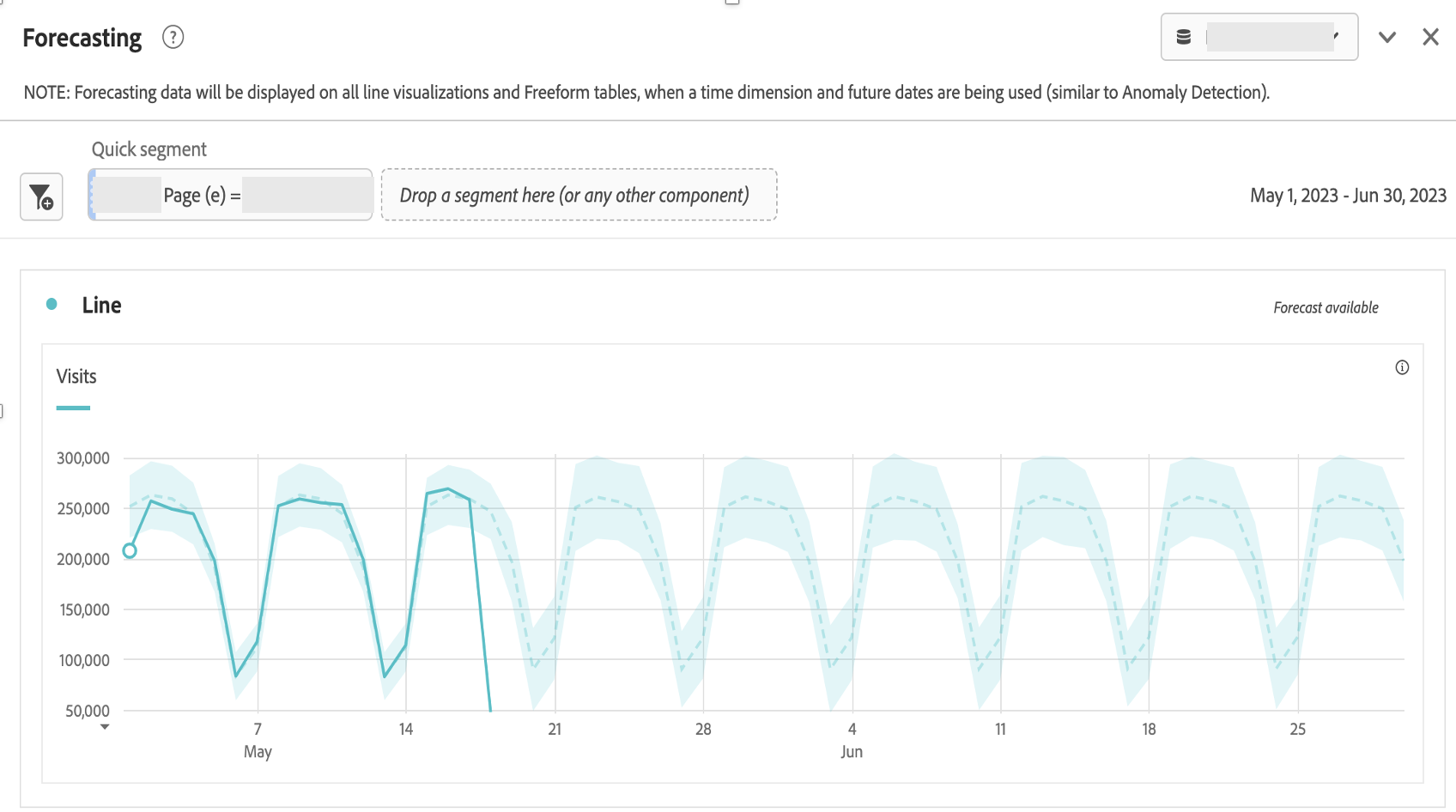Toggle the Line visualization legend bullet
The height and width of the screenshot is (812, 1456).
click(x=51, y=303)
